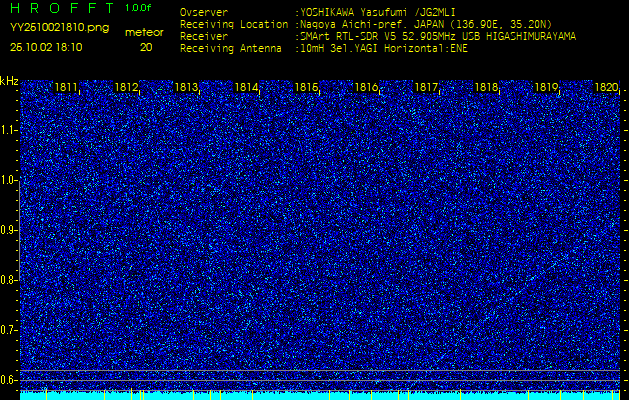The image size is (629, 400).
Task: Click the 1.00f version number
Action: tap(138, 8)
